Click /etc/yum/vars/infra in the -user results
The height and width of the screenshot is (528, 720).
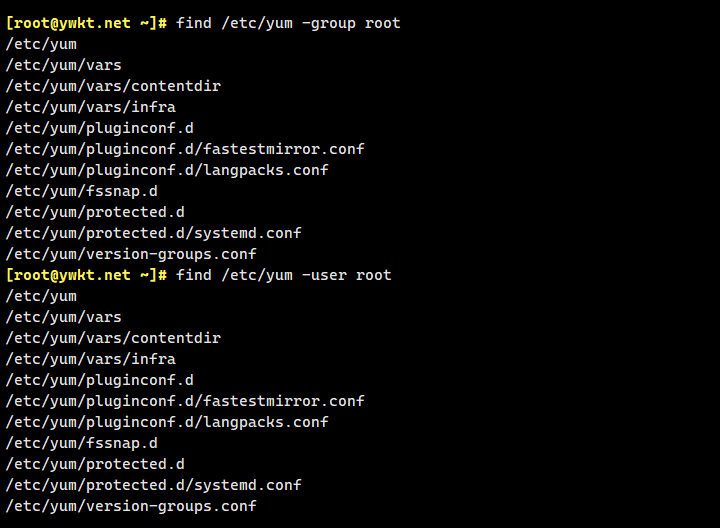coord(91,359)
